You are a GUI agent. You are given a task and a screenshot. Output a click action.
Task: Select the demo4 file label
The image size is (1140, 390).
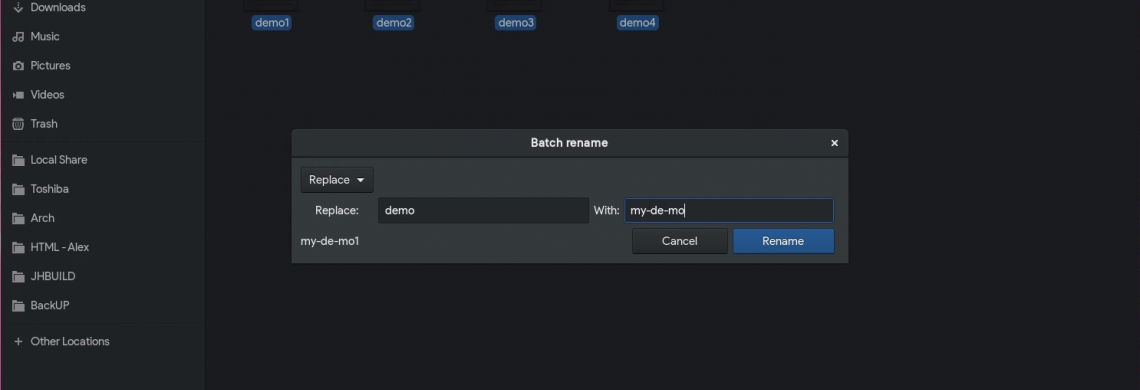[638, 23]
